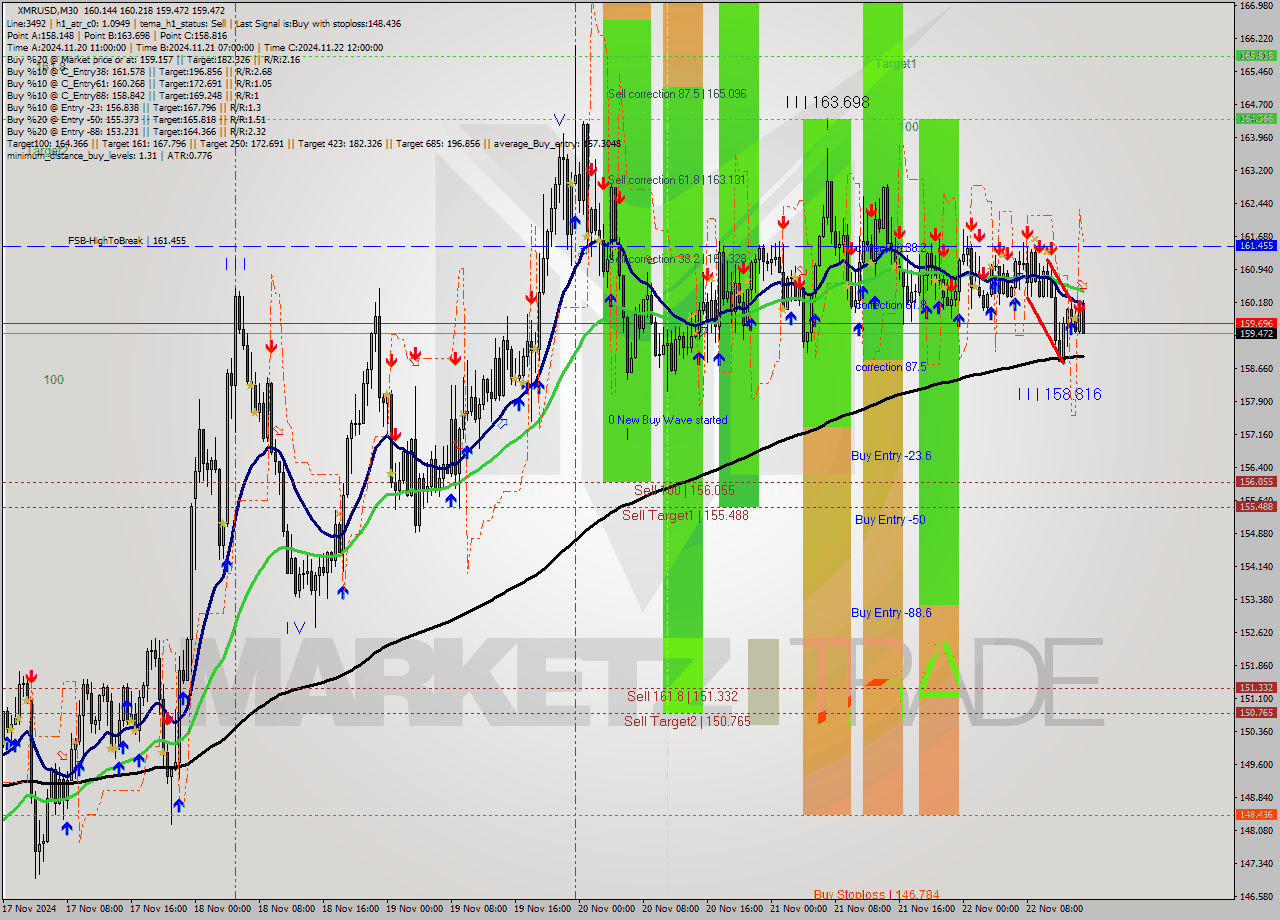The image size is (1280, 920).
Task: Select the FSB-HighToBreak | 161.455 label
Action: click(x=127, y=241)
